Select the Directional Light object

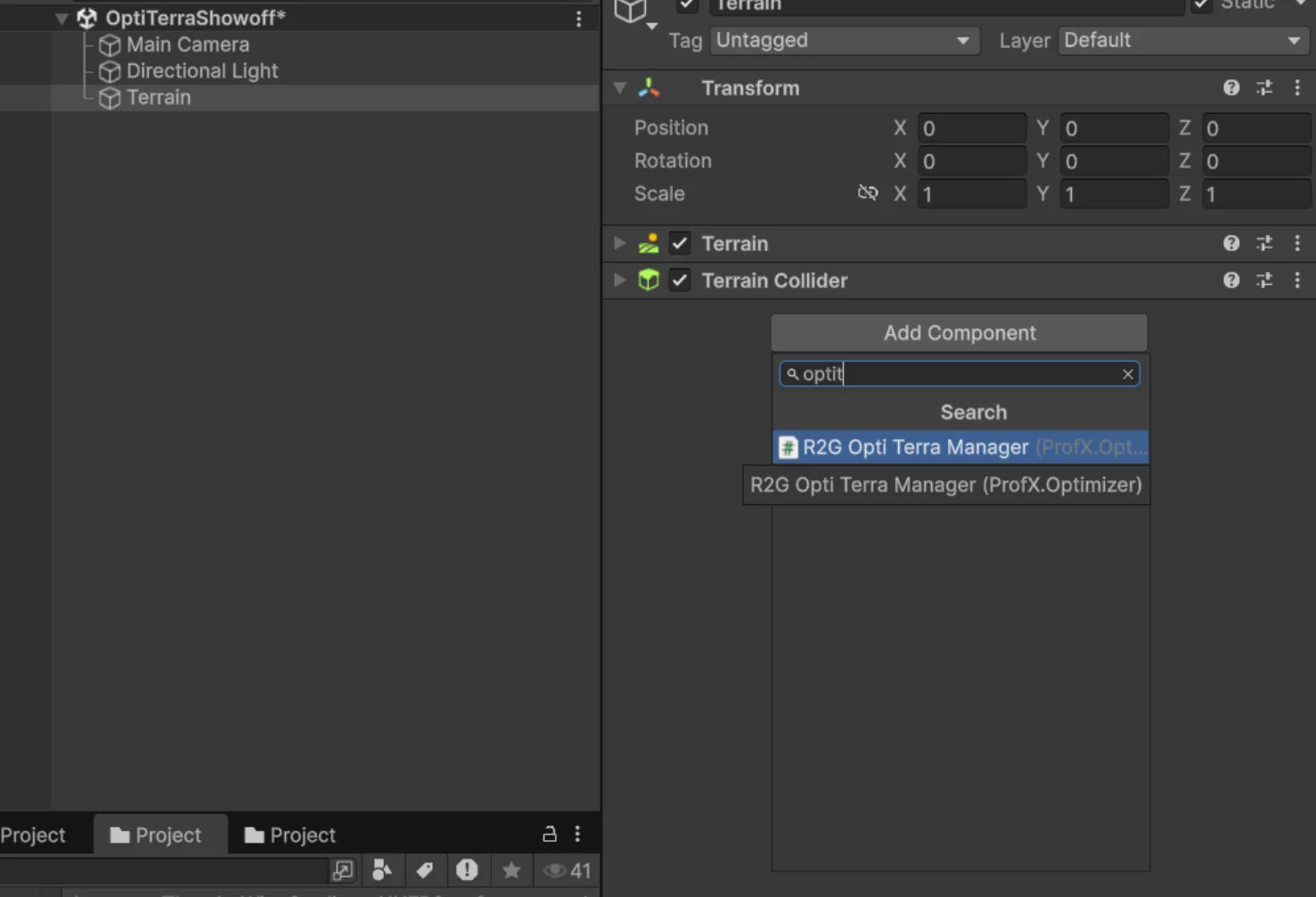201,71
